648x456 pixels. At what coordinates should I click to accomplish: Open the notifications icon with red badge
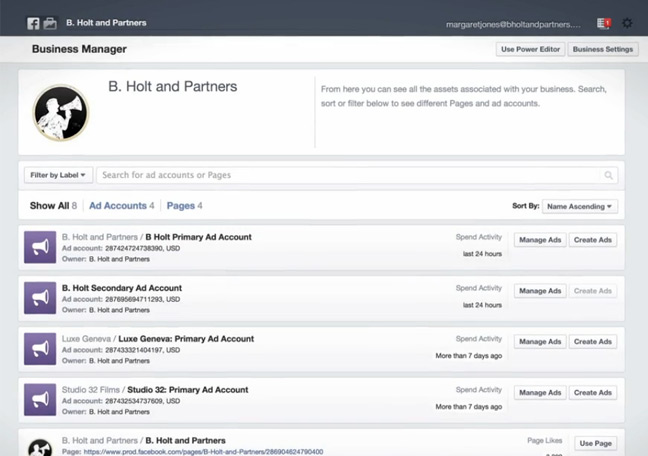click(x=604, y=23)
